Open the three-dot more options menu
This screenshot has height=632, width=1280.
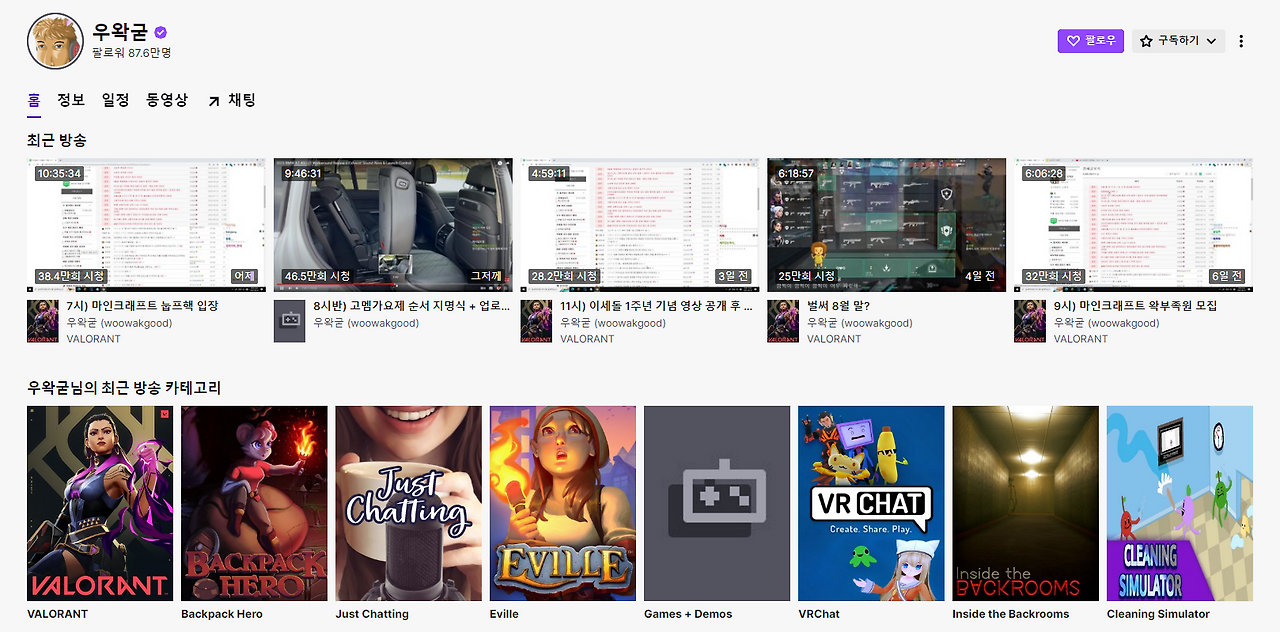pos(1242,41)
